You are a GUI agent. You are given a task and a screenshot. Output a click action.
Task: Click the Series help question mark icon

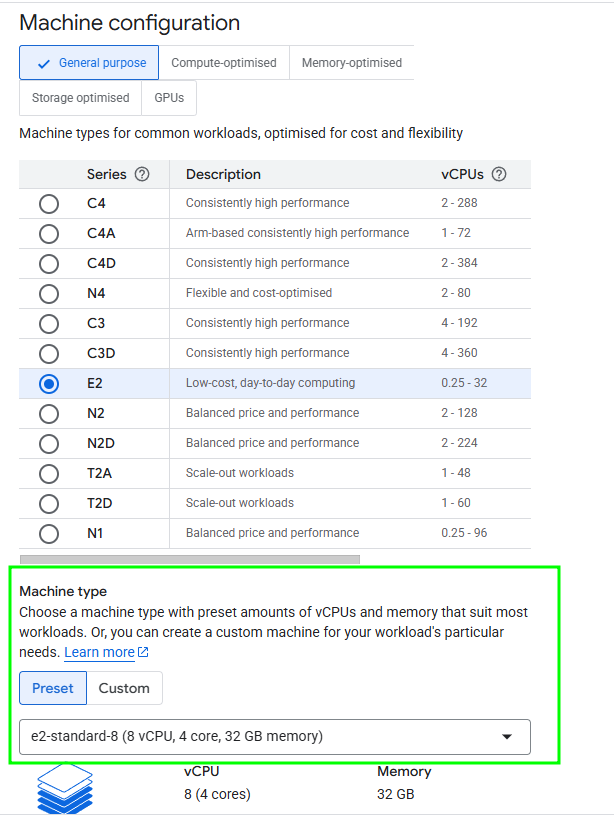tap(142, 174)
